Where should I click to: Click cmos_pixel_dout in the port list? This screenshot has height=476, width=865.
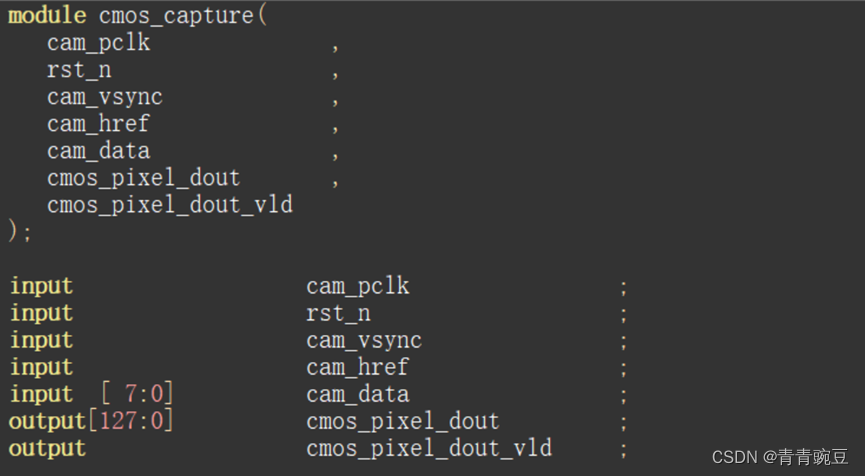[143, 178]
